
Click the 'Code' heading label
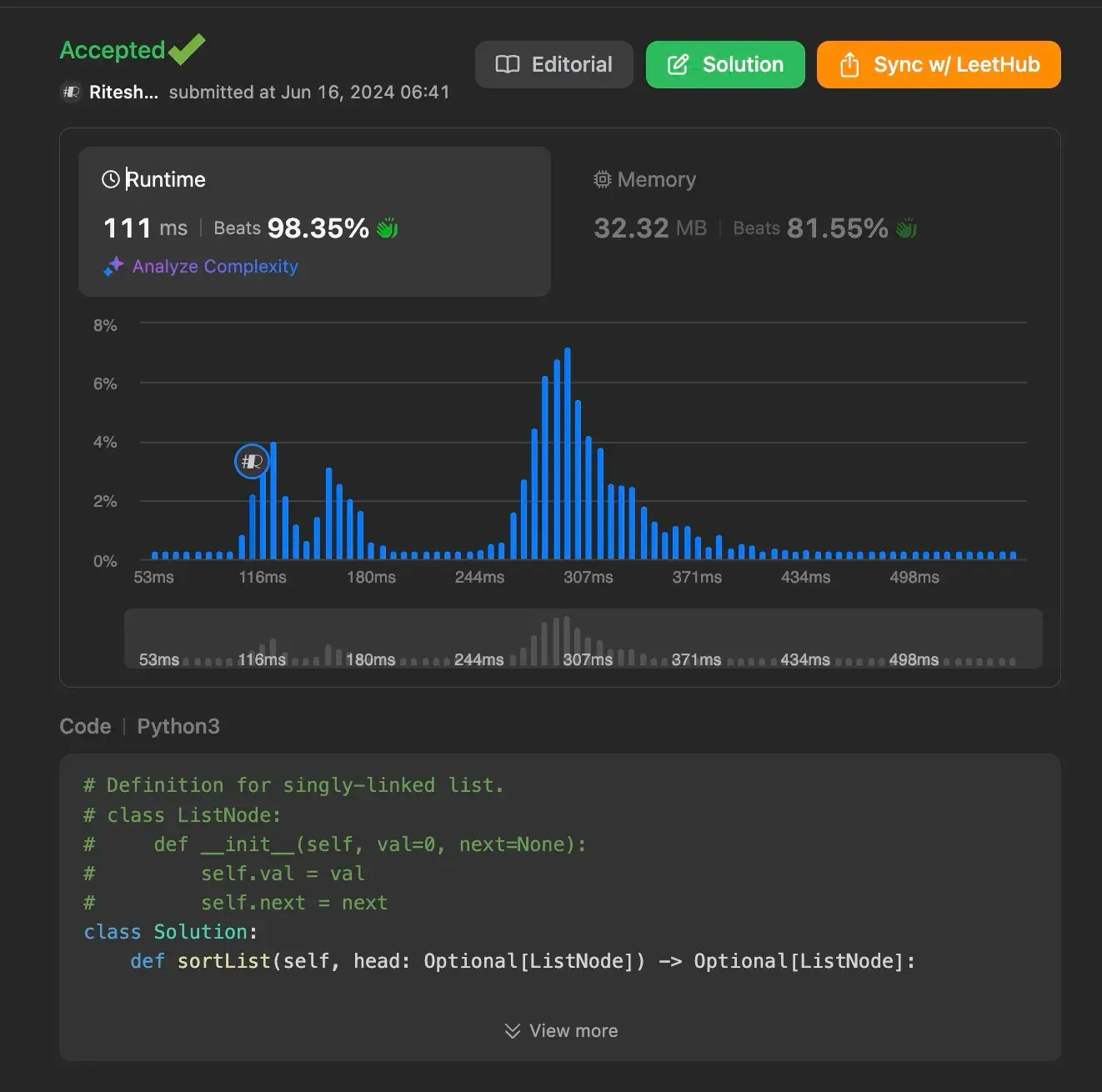coord(85,726)
